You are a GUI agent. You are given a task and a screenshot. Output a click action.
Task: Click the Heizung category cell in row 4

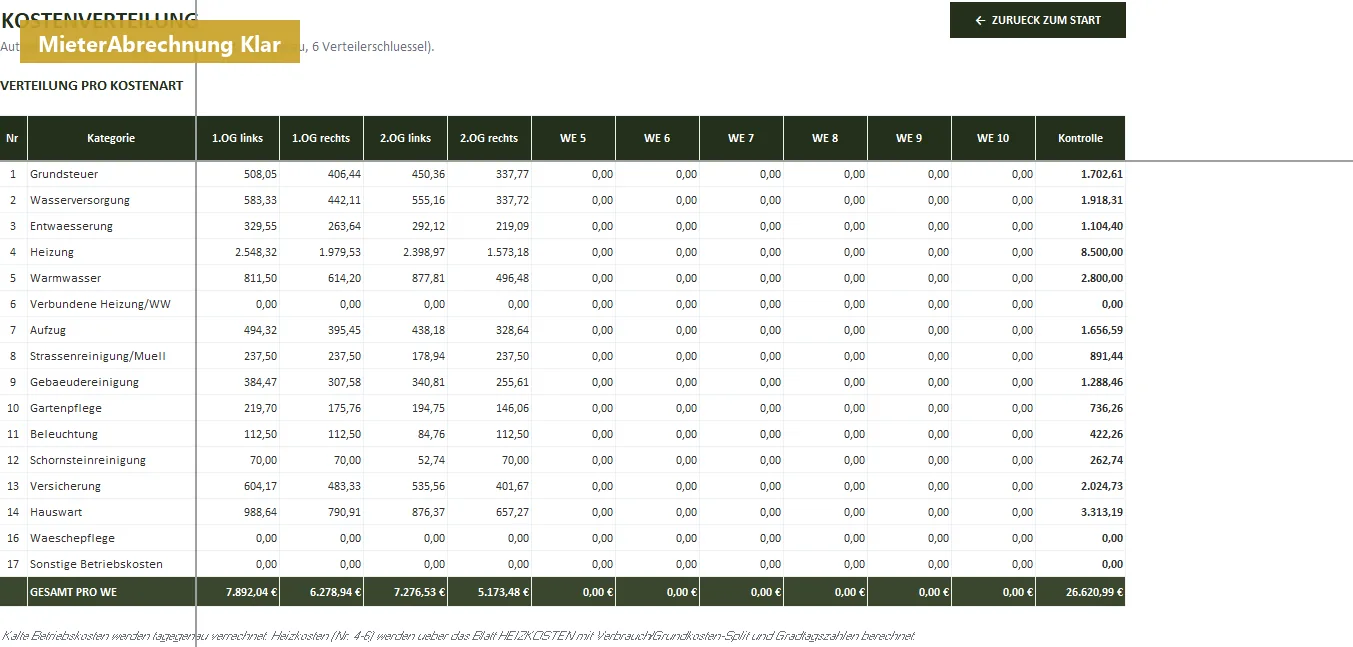(x=111, y=252)
